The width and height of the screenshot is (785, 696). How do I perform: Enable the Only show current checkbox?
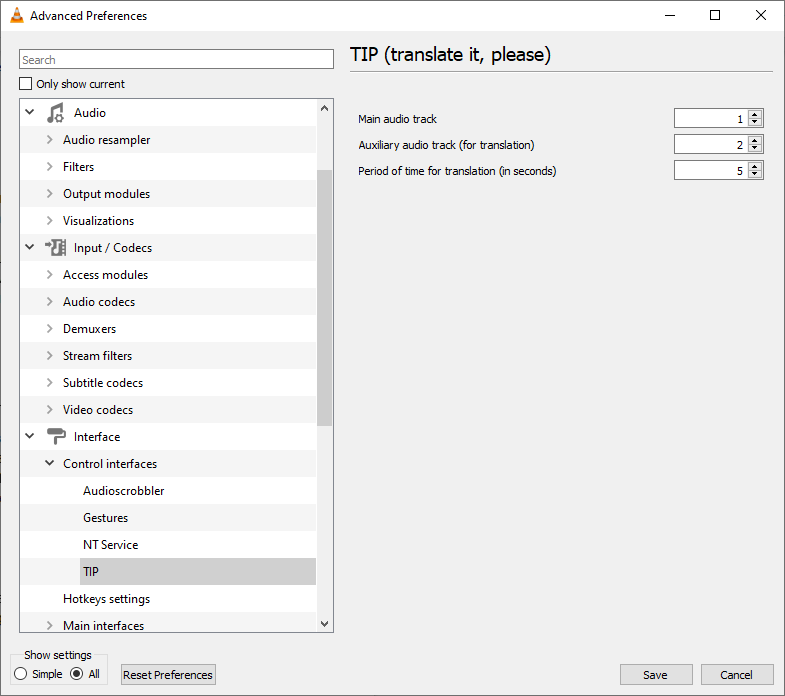coord(26,84)
